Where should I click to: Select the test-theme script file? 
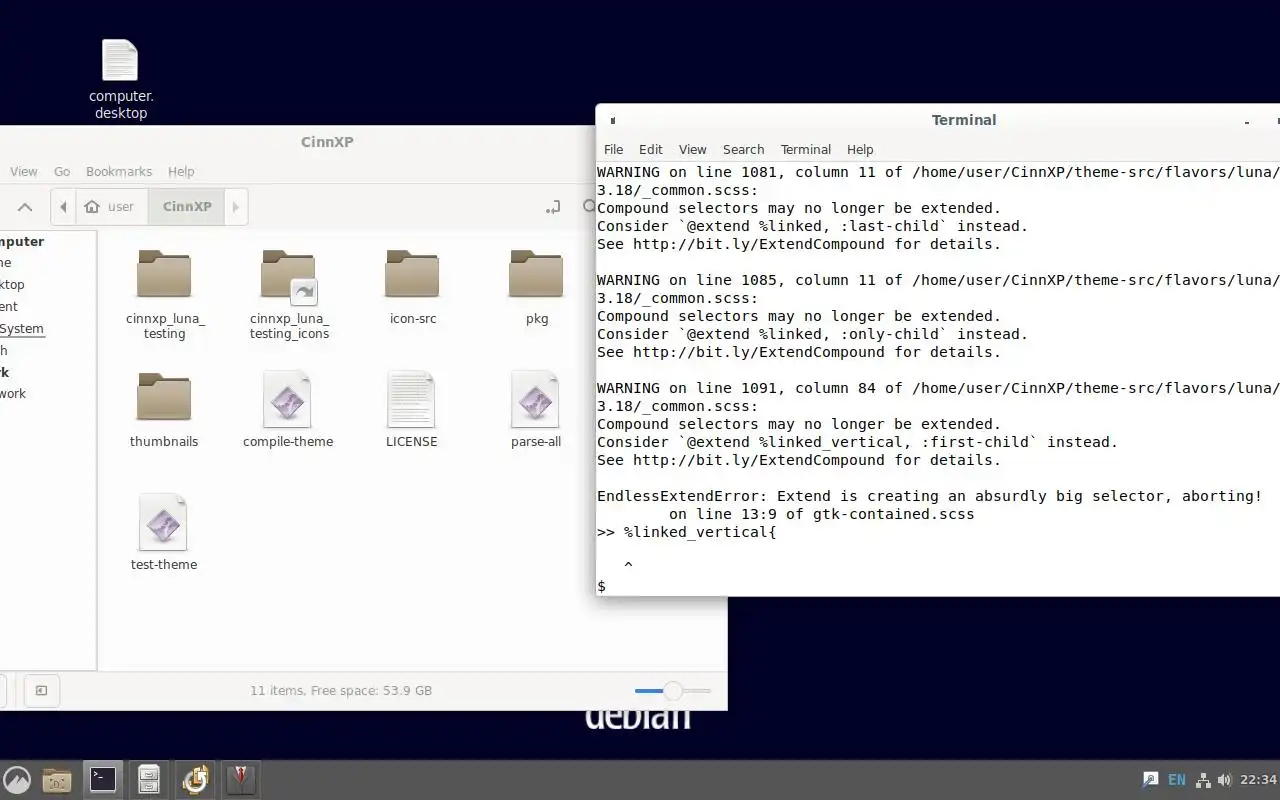[x=164, y=533]
